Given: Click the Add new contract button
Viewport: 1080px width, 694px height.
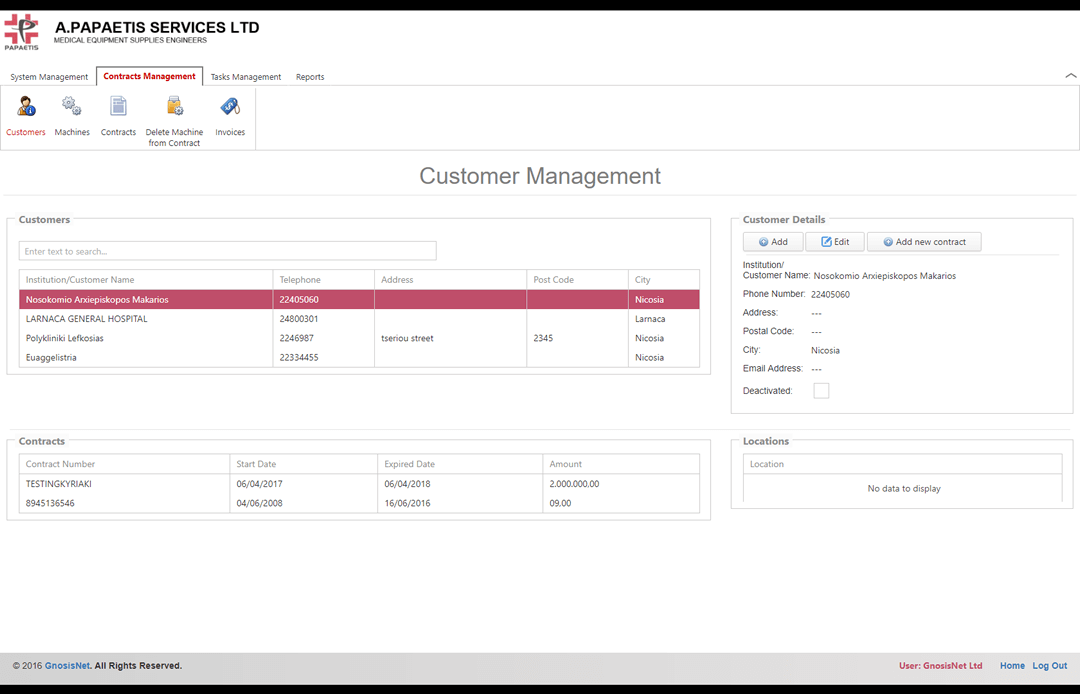Looking at the screenshot, I should coord(924,242).
